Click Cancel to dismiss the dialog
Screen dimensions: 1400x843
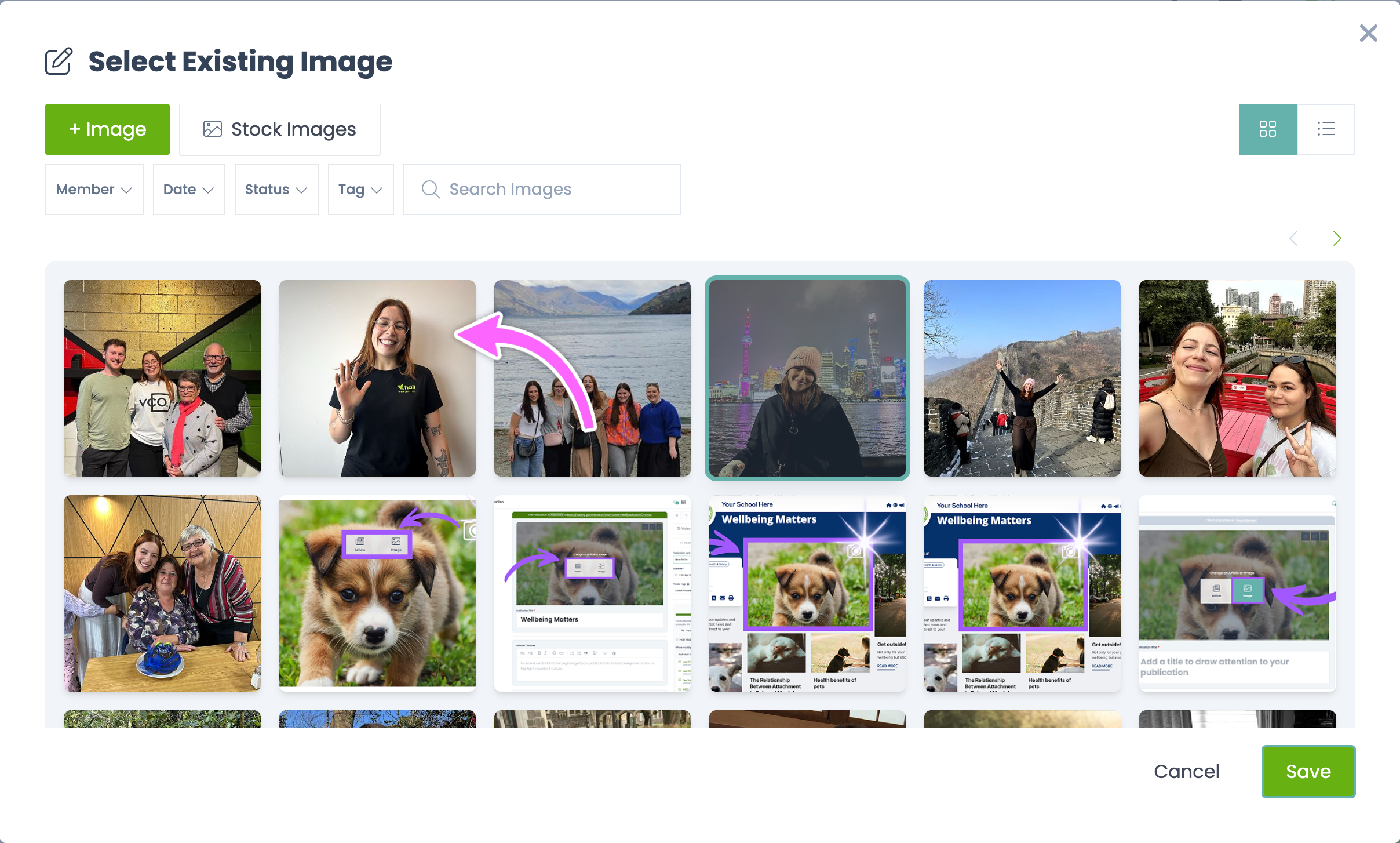coord(1186,771)
